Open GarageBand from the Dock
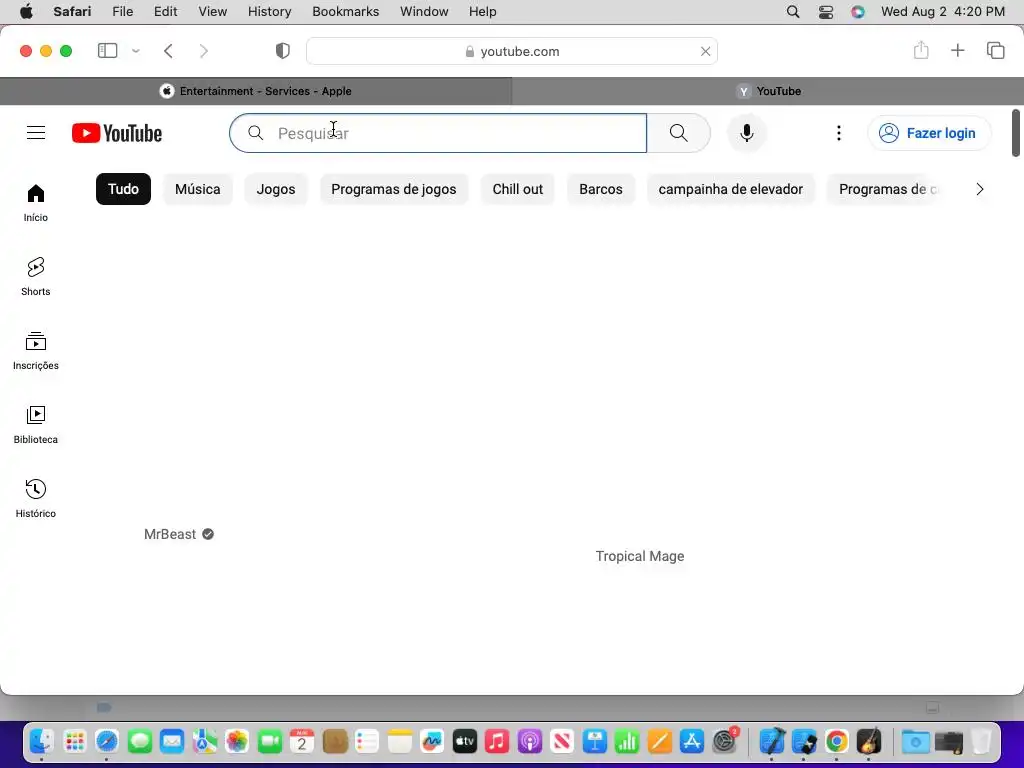The image size is (1024, 768). click(869, 742)
